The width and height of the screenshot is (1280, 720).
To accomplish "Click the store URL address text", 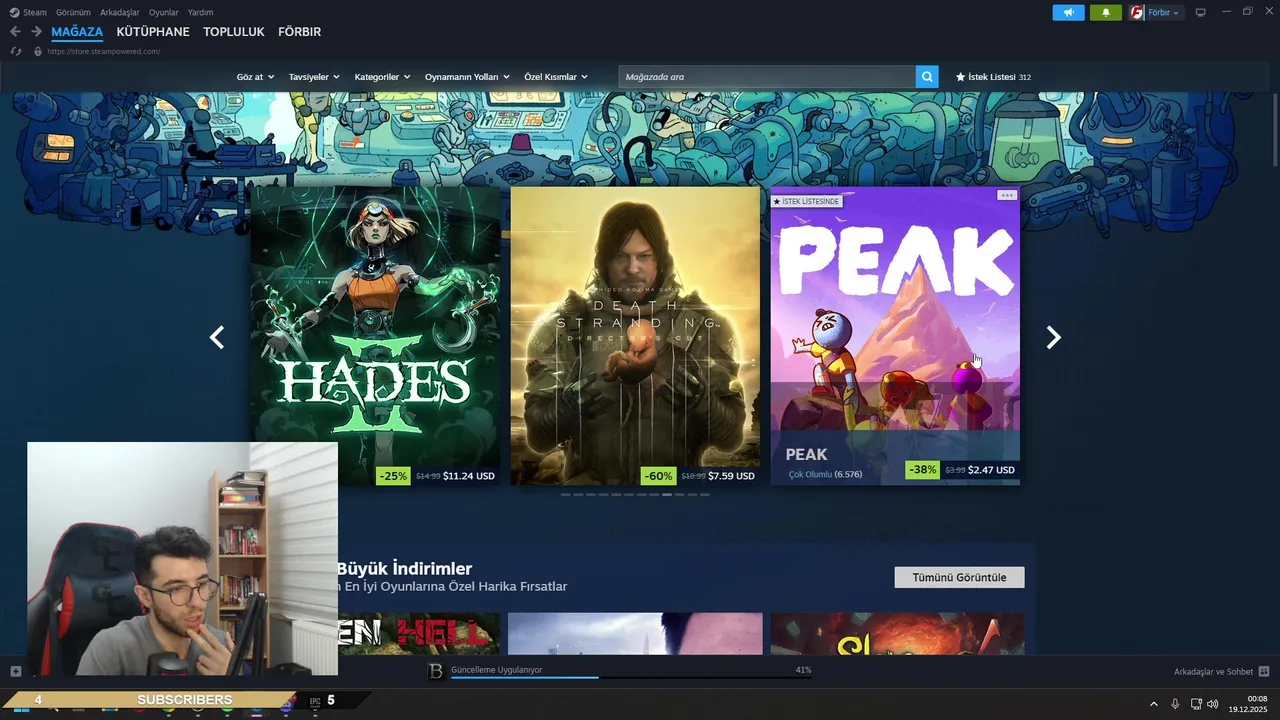I will click(x=103, y=51).
